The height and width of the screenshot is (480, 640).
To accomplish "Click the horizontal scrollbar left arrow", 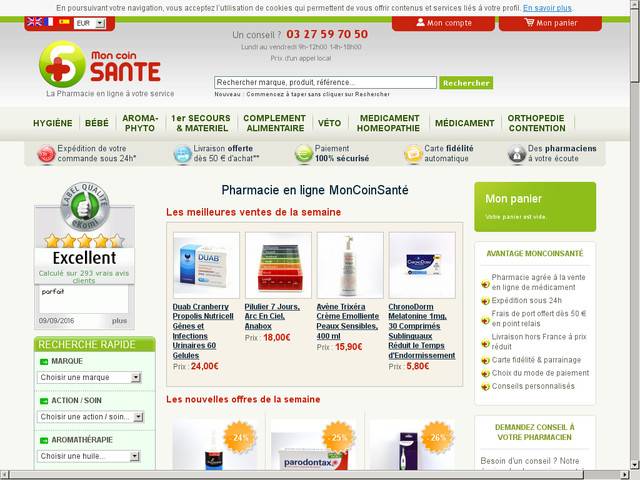I will point(5,475).
